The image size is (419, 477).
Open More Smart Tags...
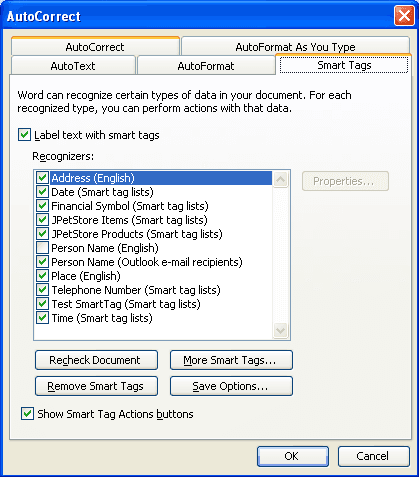(x=231, y=360)
